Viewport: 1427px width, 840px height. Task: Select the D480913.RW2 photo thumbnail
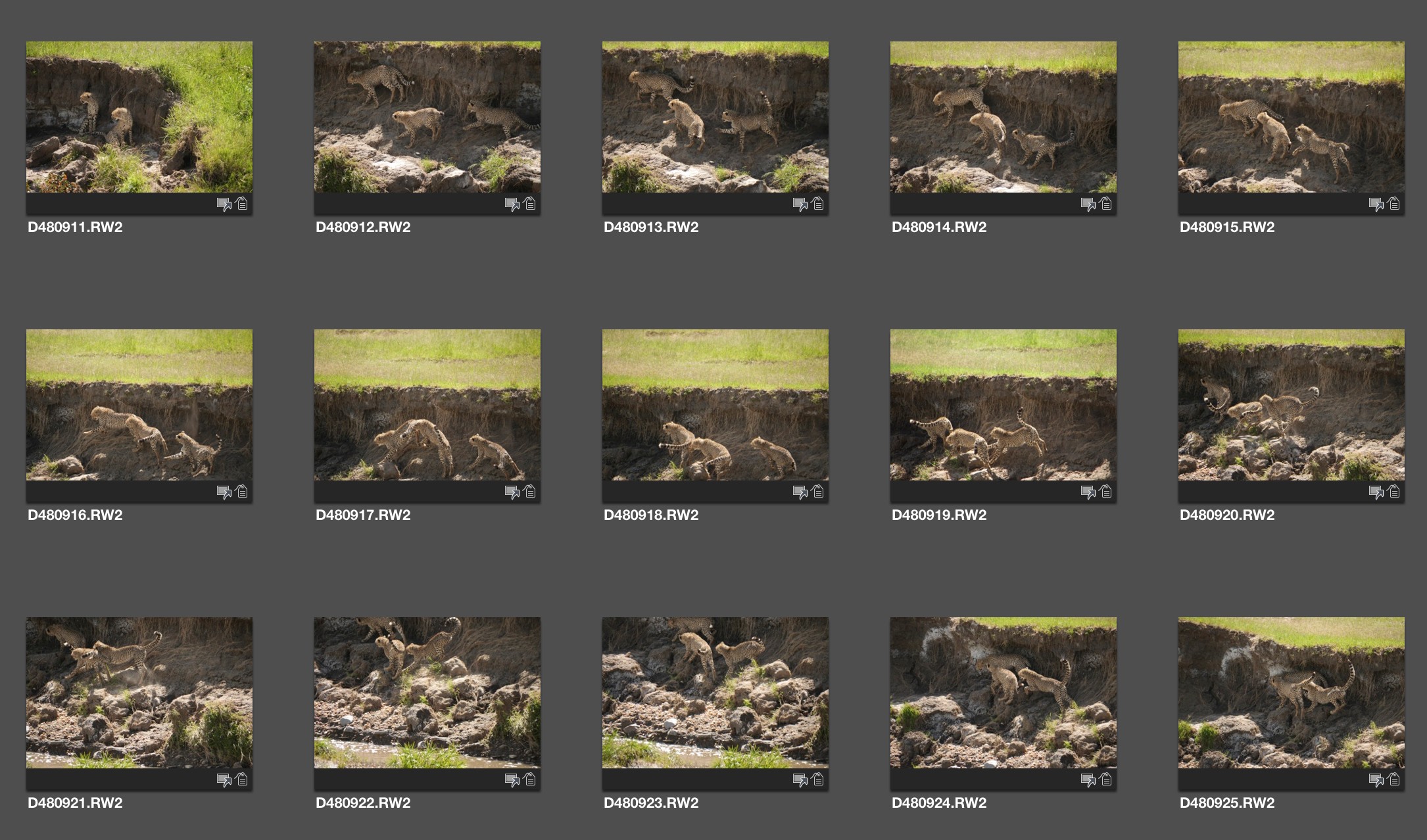tap(715, 117)
